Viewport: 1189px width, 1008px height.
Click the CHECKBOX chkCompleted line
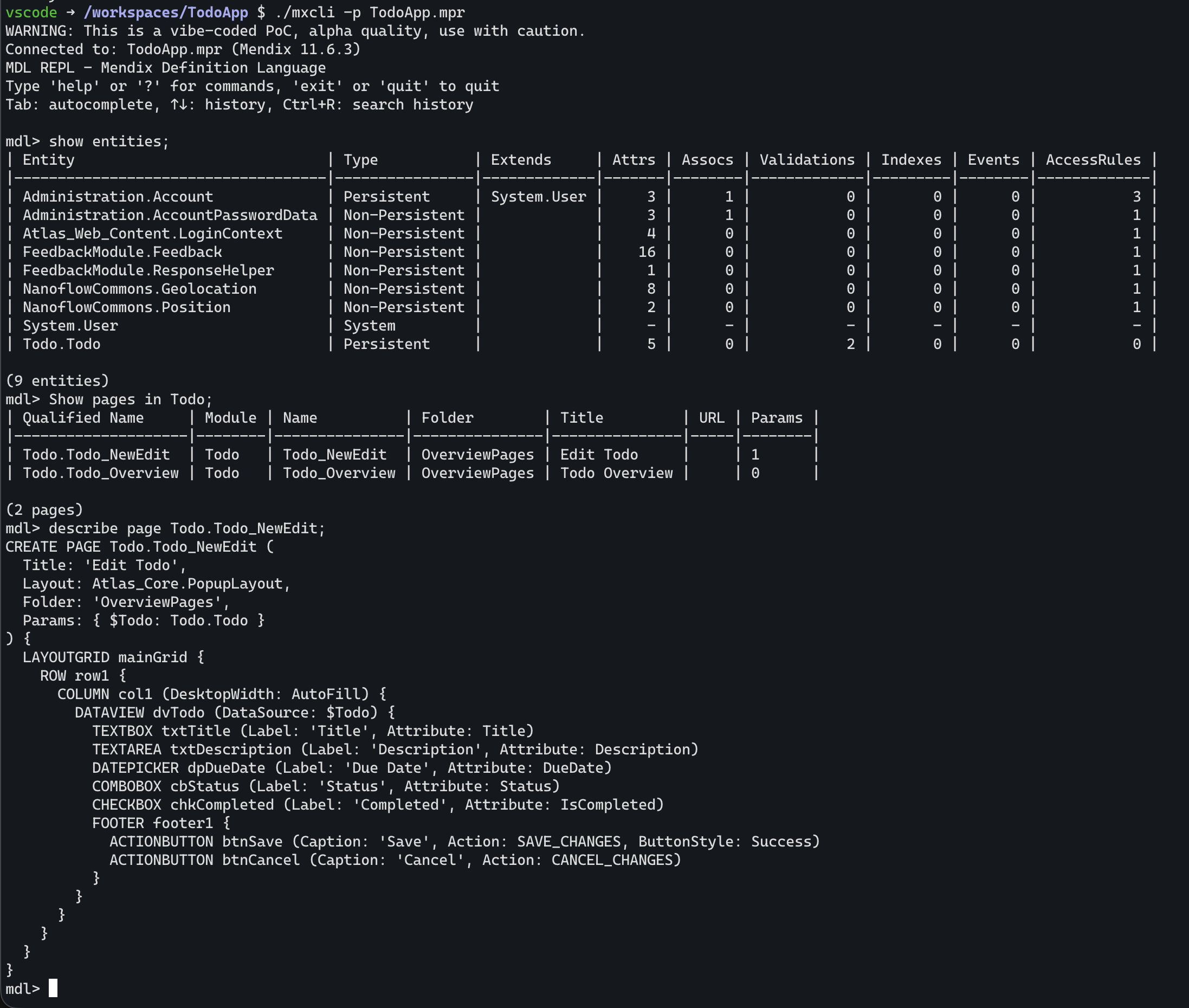378,805
